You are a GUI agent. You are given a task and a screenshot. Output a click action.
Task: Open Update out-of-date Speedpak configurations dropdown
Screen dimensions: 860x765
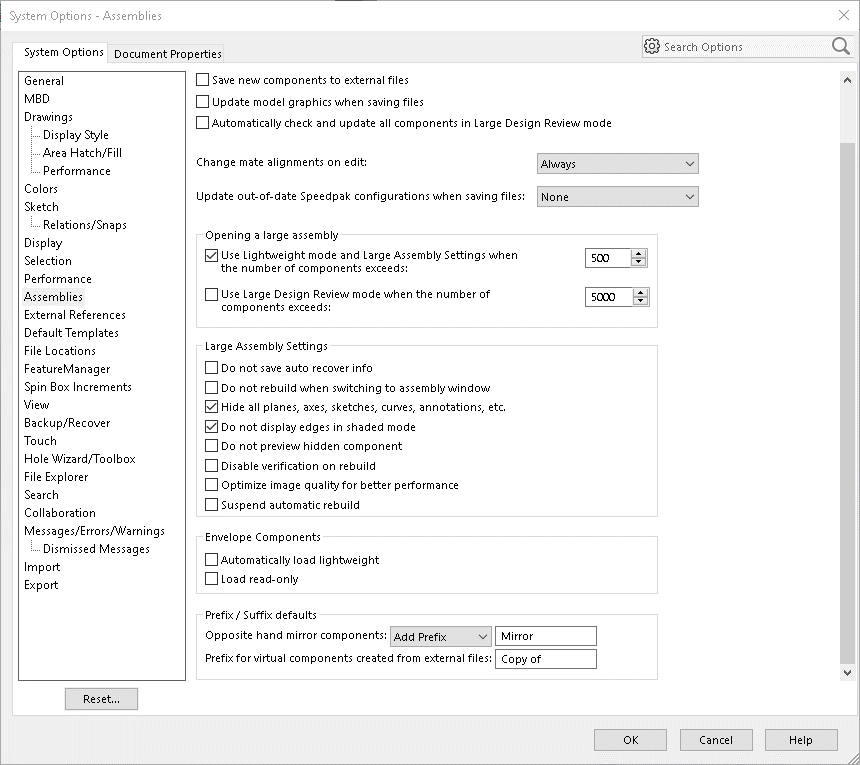tap(618, 197)
